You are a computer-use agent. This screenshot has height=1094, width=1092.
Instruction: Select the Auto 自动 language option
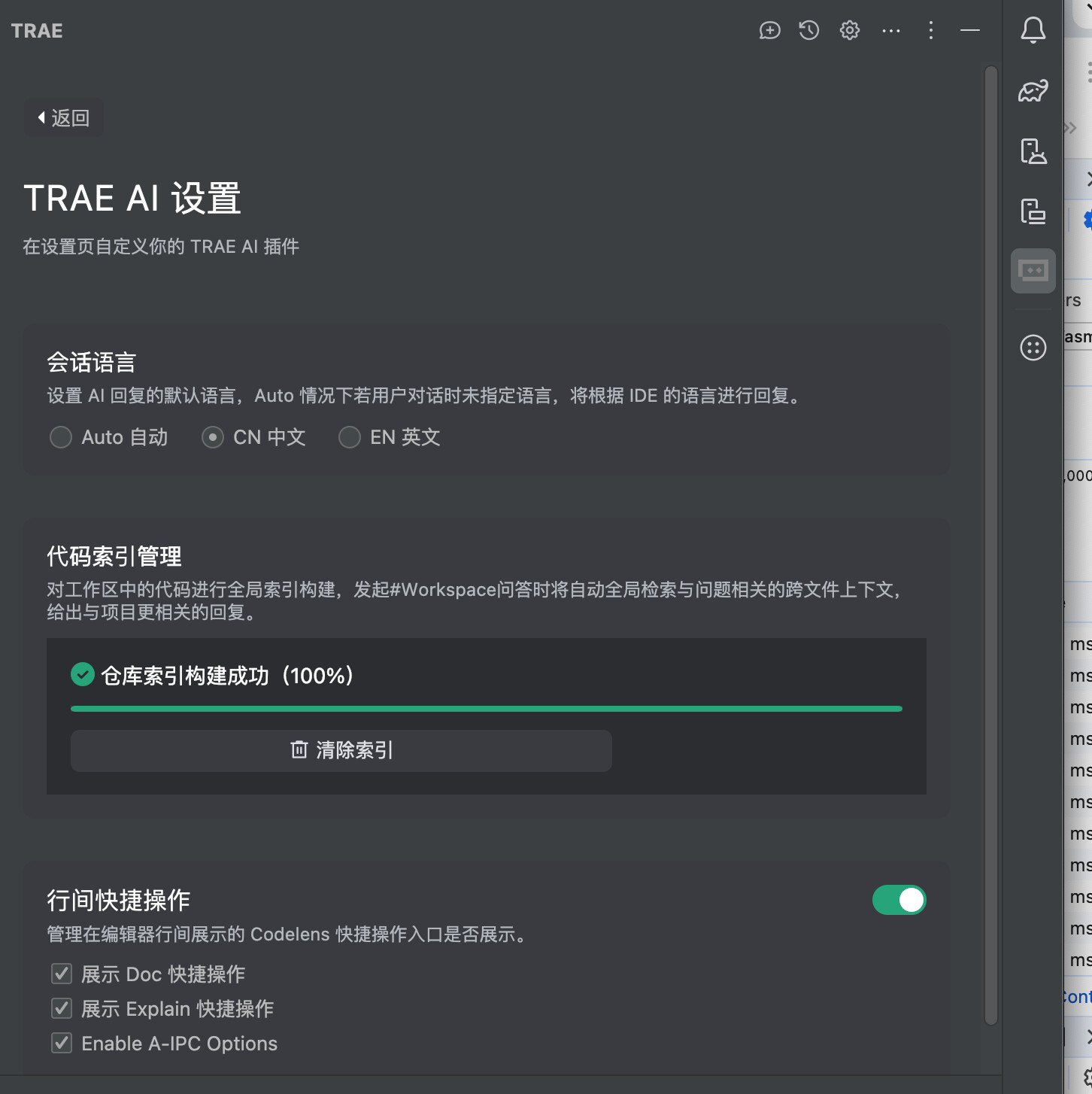click(61, 437)
